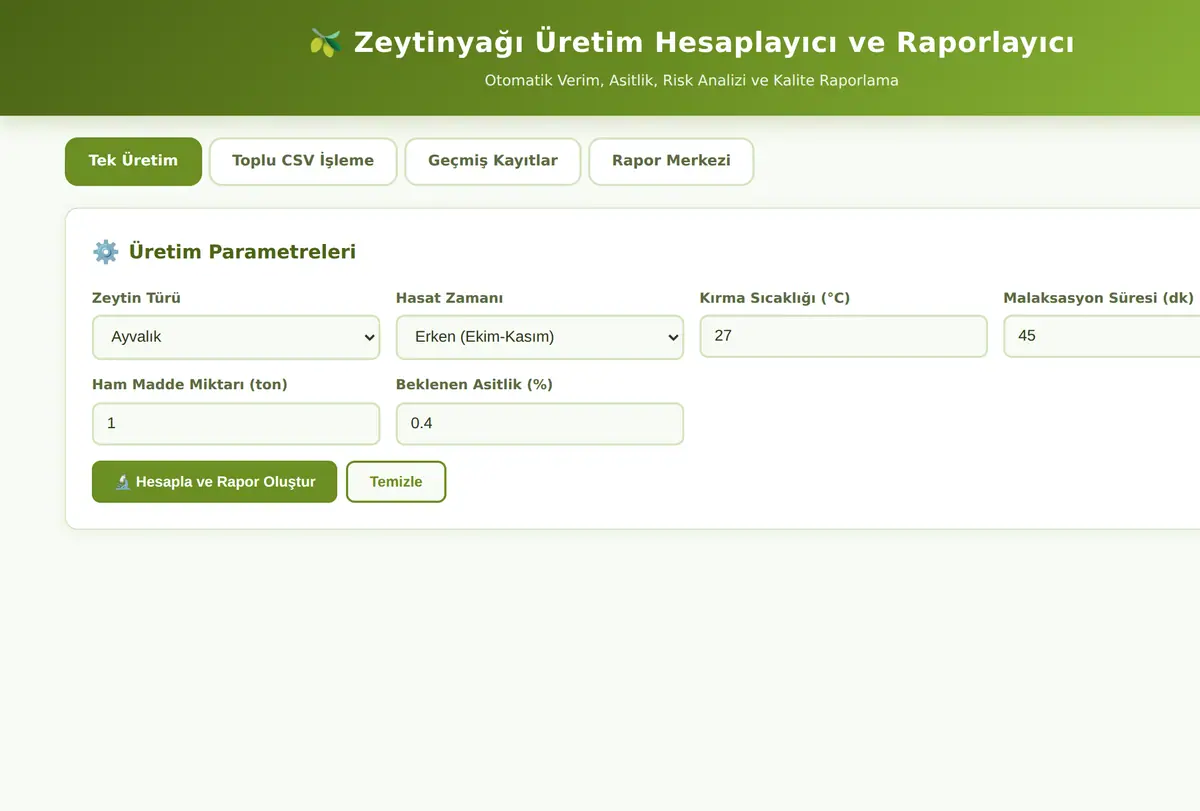Click the 'Zeytin Türü' label
The image size is (1200, 811).
click(136, 298)
